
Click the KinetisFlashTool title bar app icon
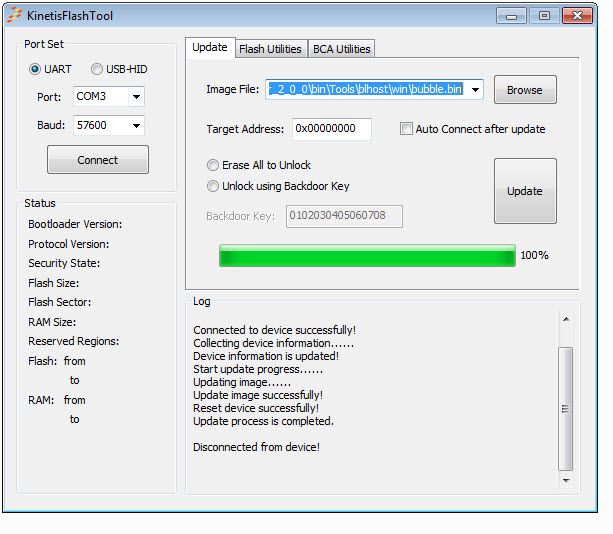pos(14,15)
